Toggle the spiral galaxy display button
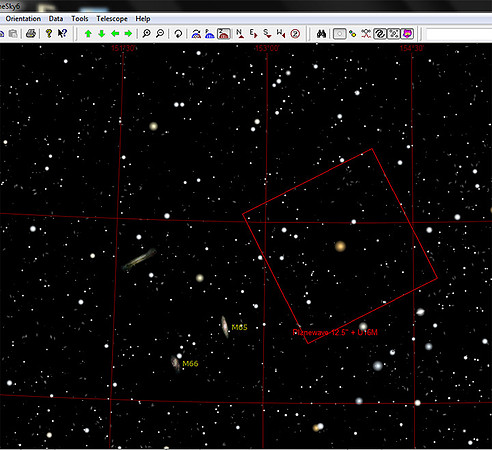492x450 pixels. [380, 34]
